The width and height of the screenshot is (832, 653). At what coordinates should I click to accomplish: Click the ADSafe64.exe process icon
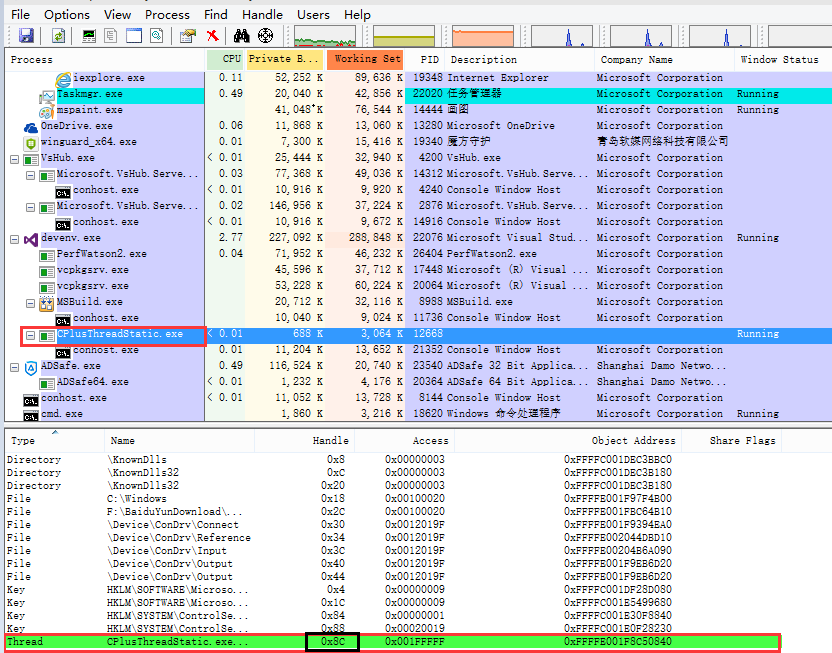pyautogui.click(x=47, y=384)
